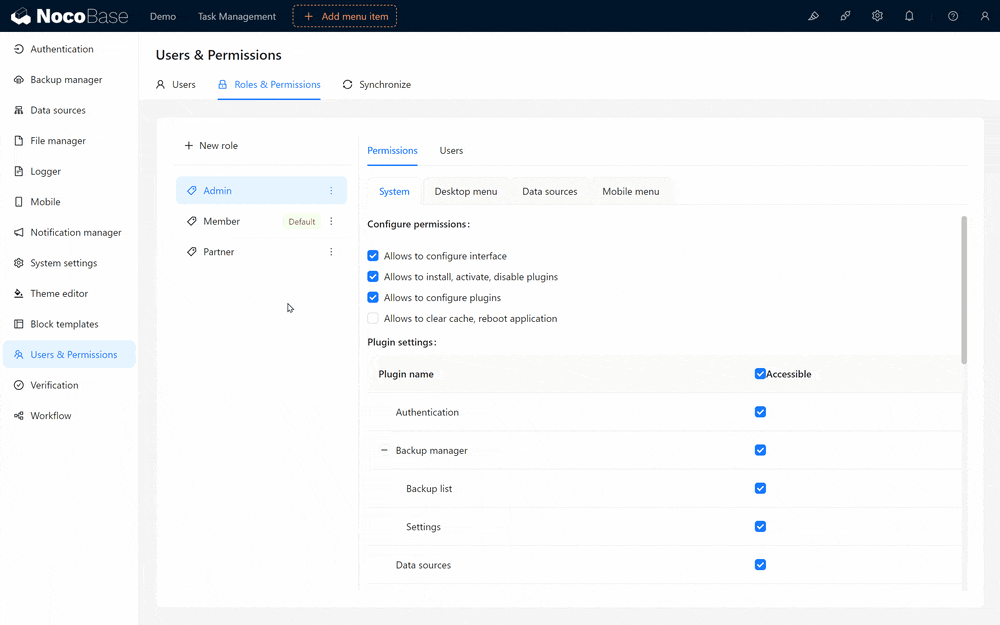1000x625 pixels.
Task: Click the New role button
Action: [x=211, y=145]
